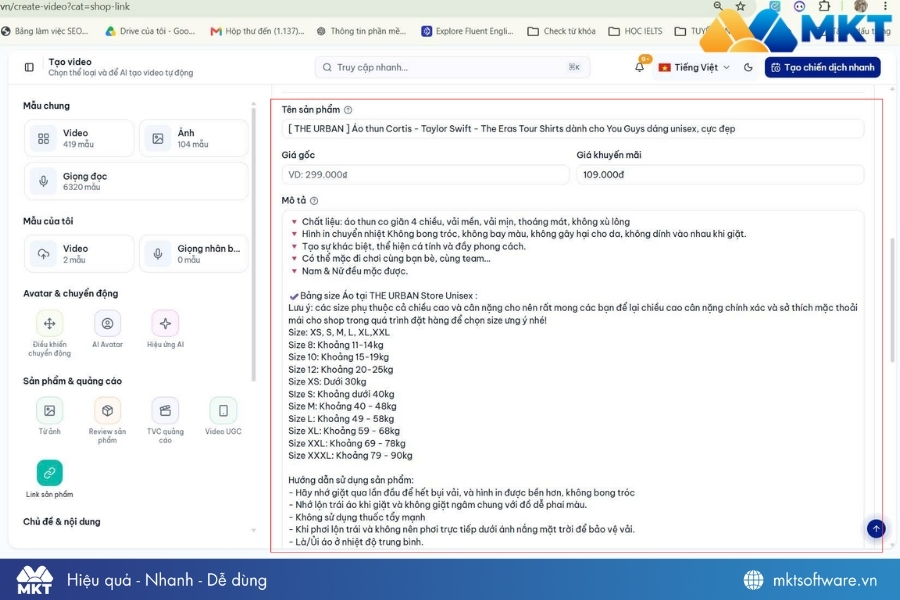Open Check từ khóa bookmark folder
The width and height of the screenshot is (900, 600).
point(561,31)
